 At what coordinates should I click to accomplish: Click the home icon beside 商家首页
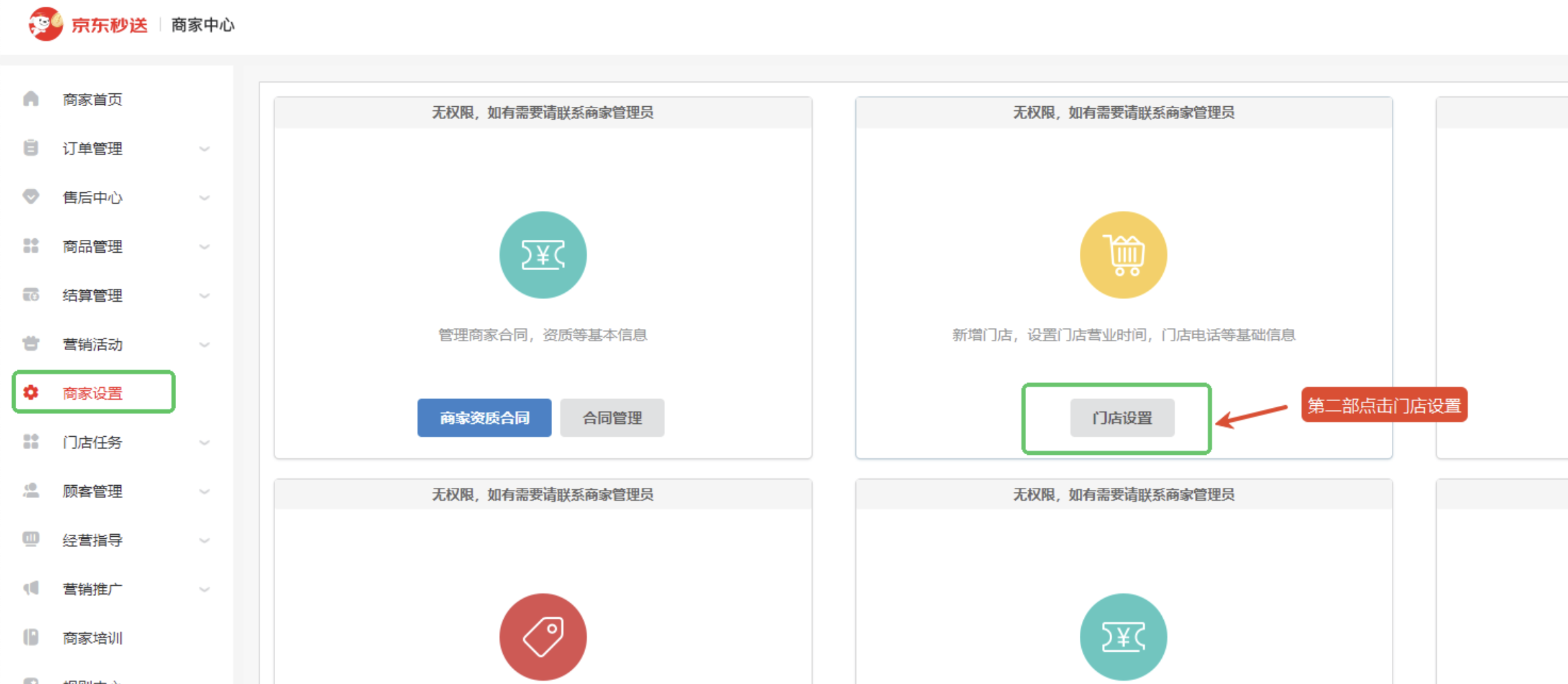31,99
